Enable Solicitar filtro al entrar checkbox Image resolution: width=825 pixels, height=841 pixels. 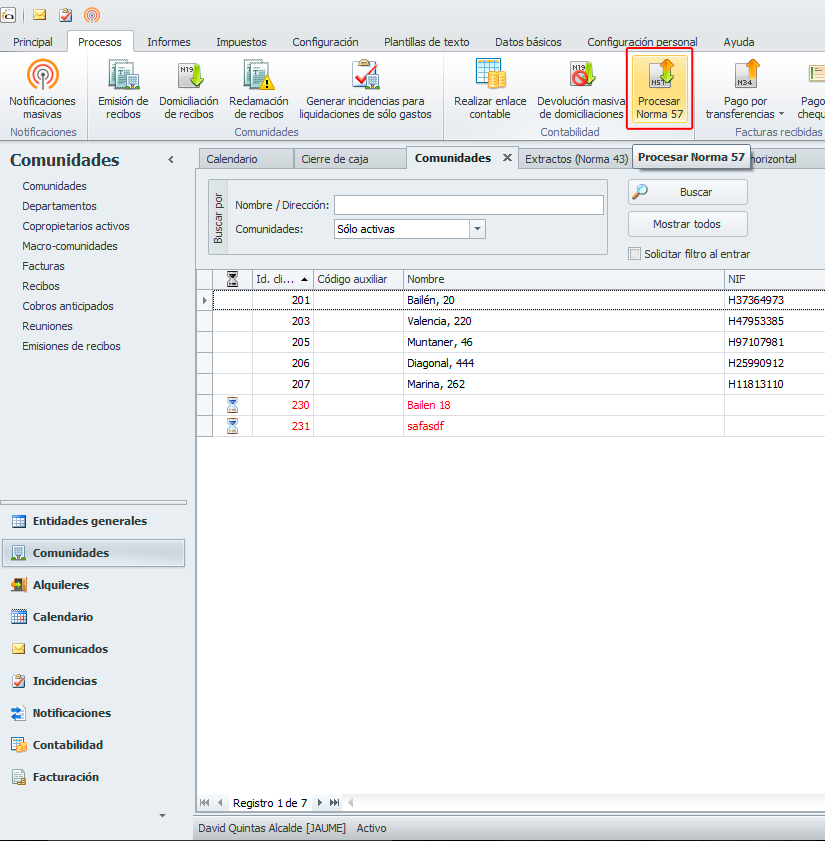click(634, 254)
